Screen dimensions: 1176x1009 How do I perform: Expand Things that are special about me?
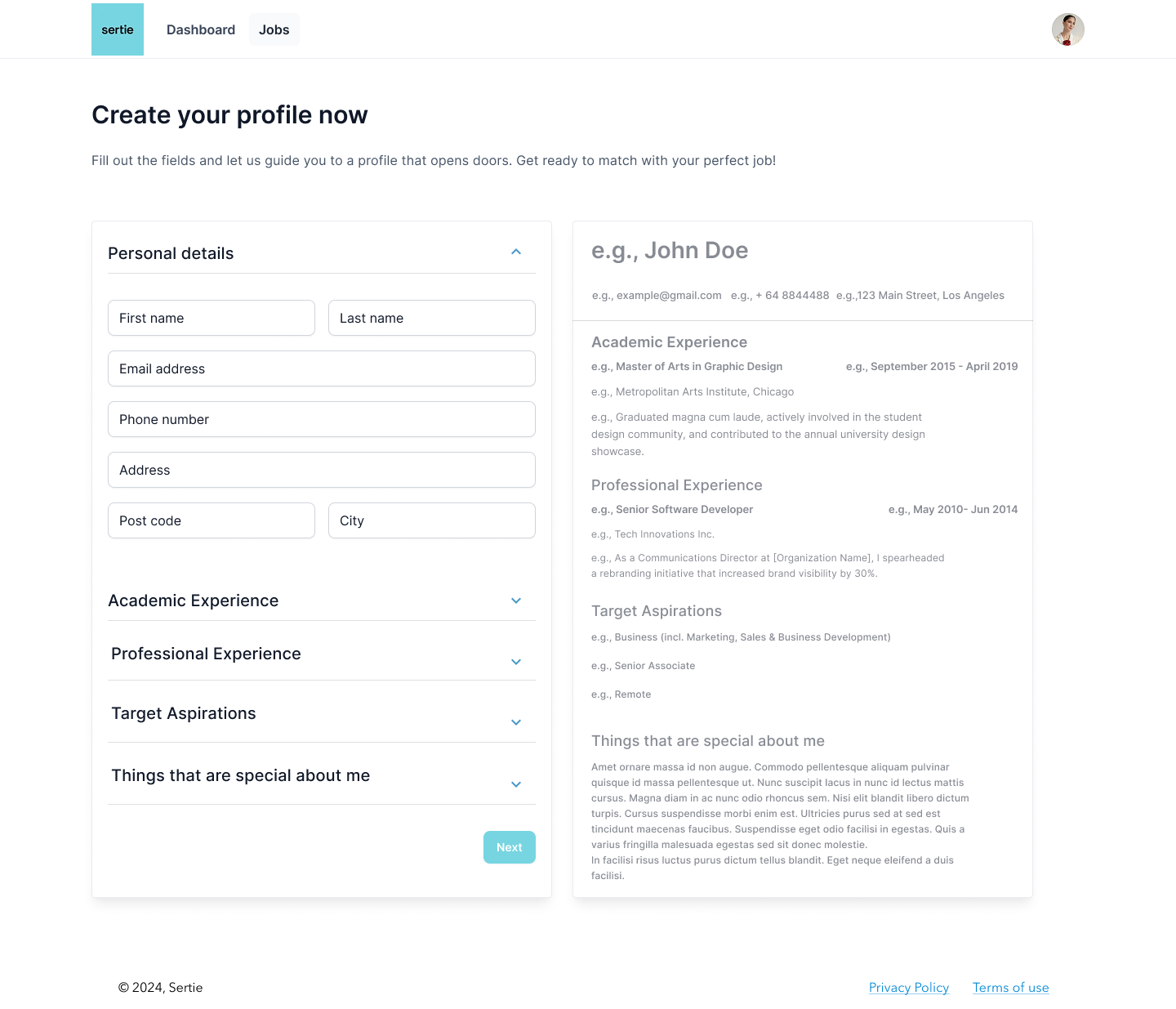[x=516, y=784]
